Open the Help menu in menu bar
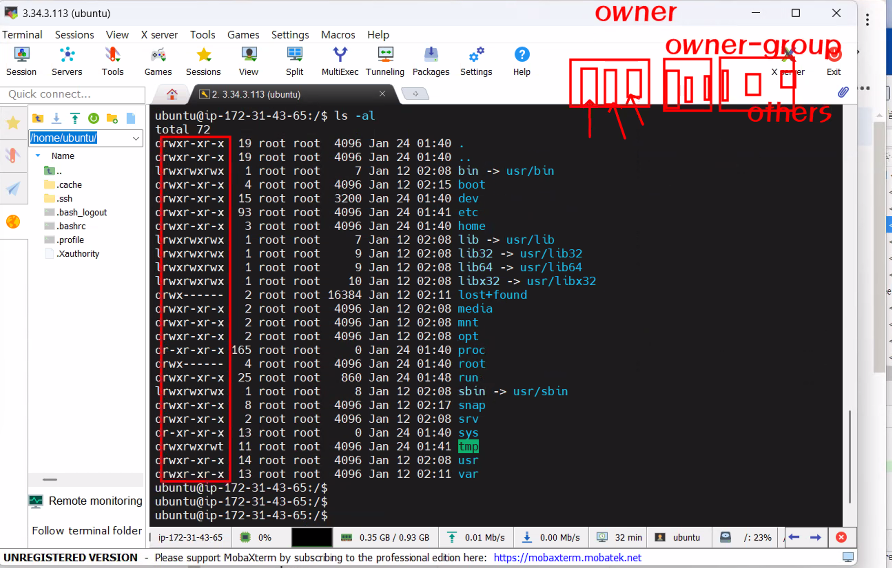 click(x=378, y=35)
